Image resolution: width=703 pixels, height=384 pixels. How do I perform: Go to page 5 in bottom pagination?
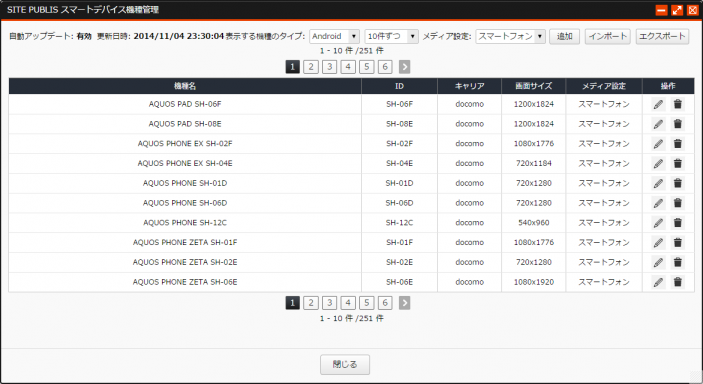366,303
